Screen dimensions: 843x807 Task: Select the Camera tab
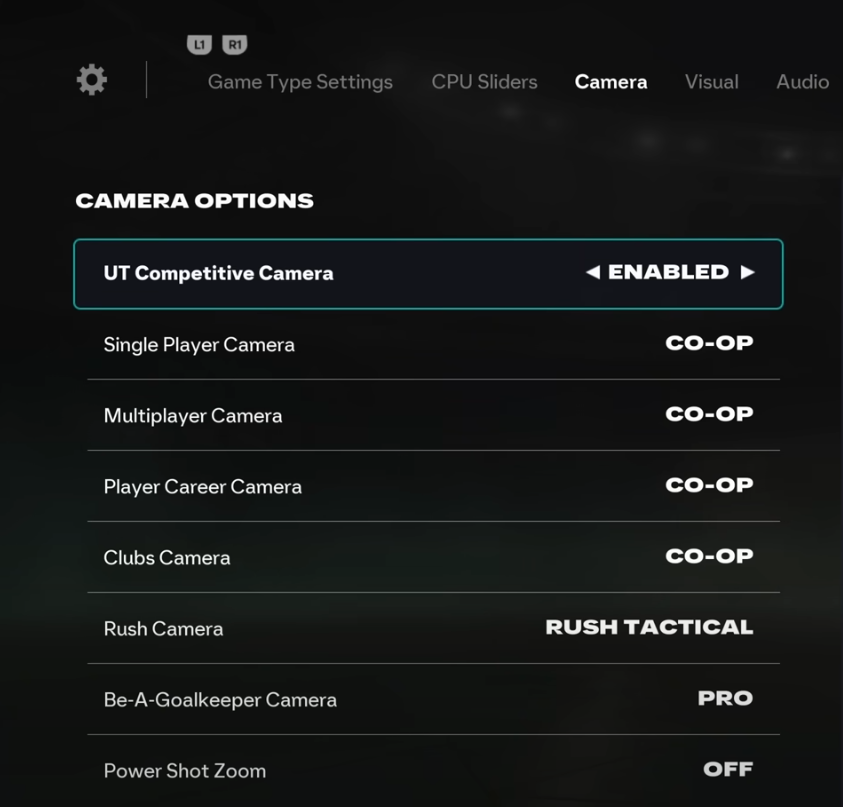click(611, 82)
